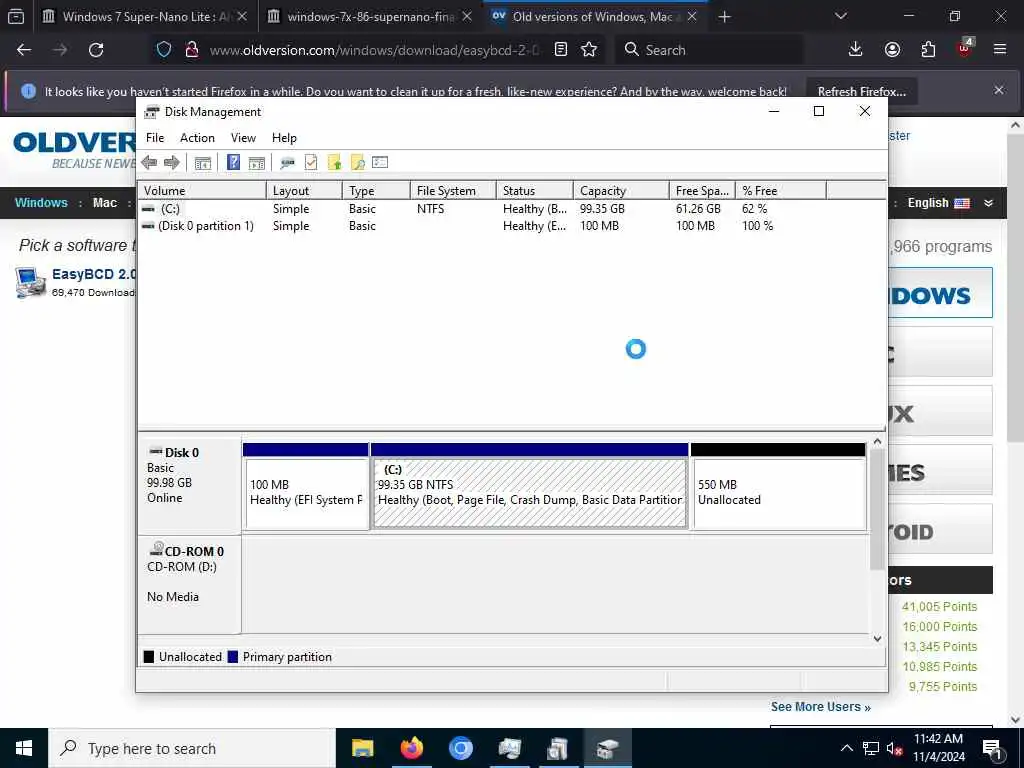Bookmark this page with star icon
1024x768 pixels.
[589, 50]
